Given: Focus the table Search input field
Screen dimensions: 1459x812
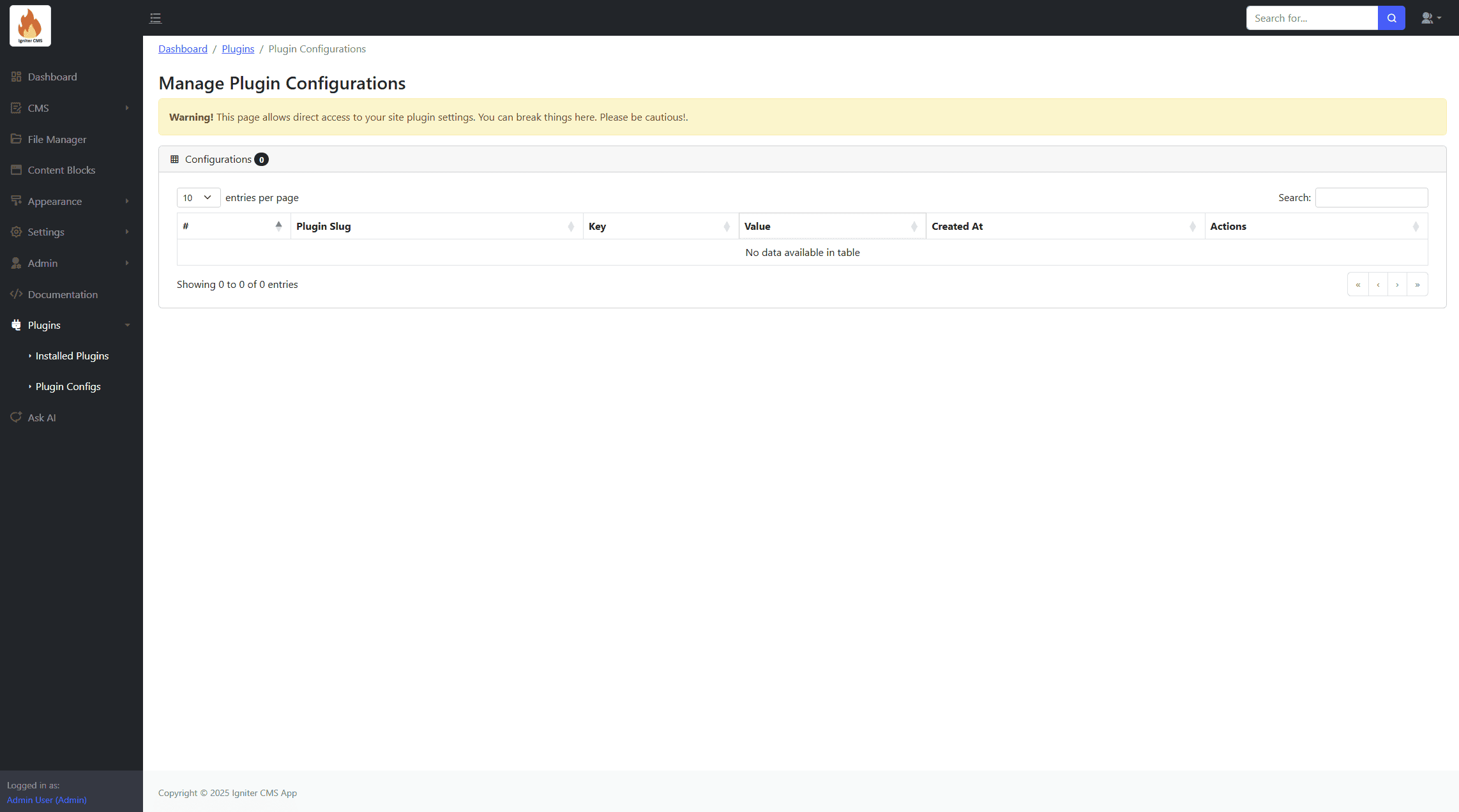Looking at the screenshot, I should (1371, 197).
